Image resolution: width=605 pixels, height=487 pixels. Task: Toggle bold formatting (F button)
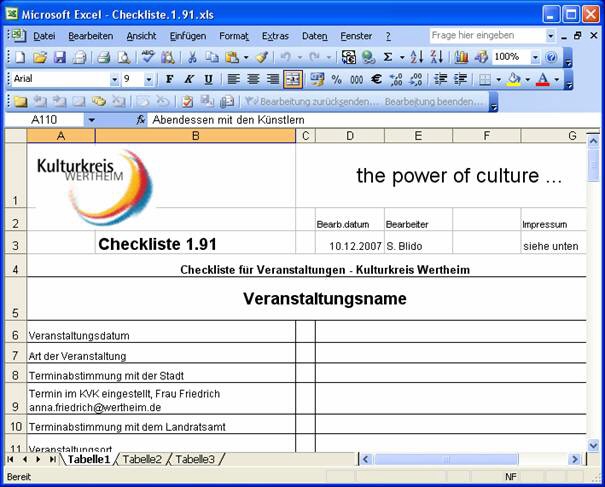click(169, 79)
